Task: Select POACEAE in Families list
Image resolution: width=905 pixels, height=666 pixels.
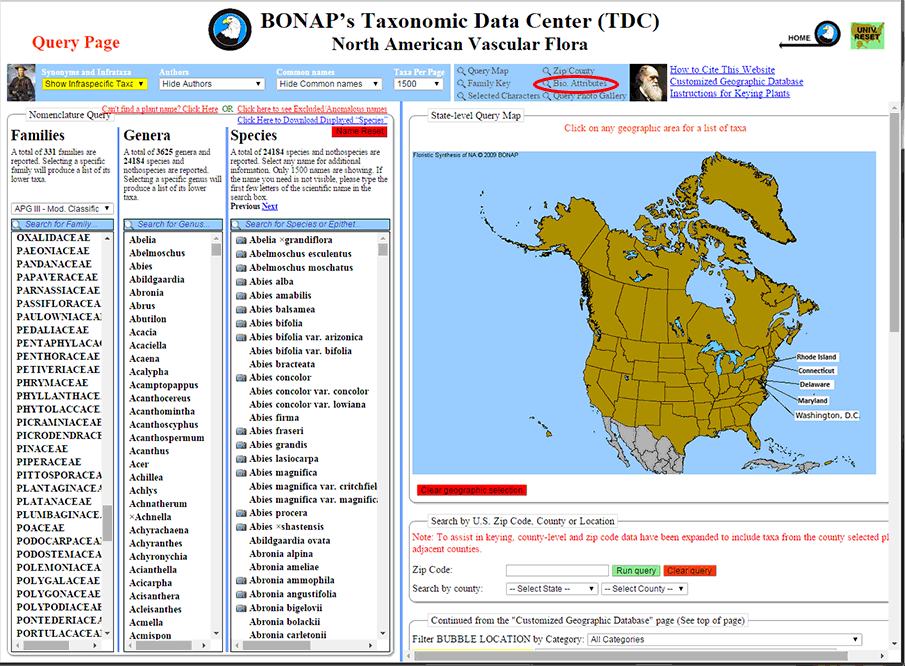Action: [x=40, y=528]
